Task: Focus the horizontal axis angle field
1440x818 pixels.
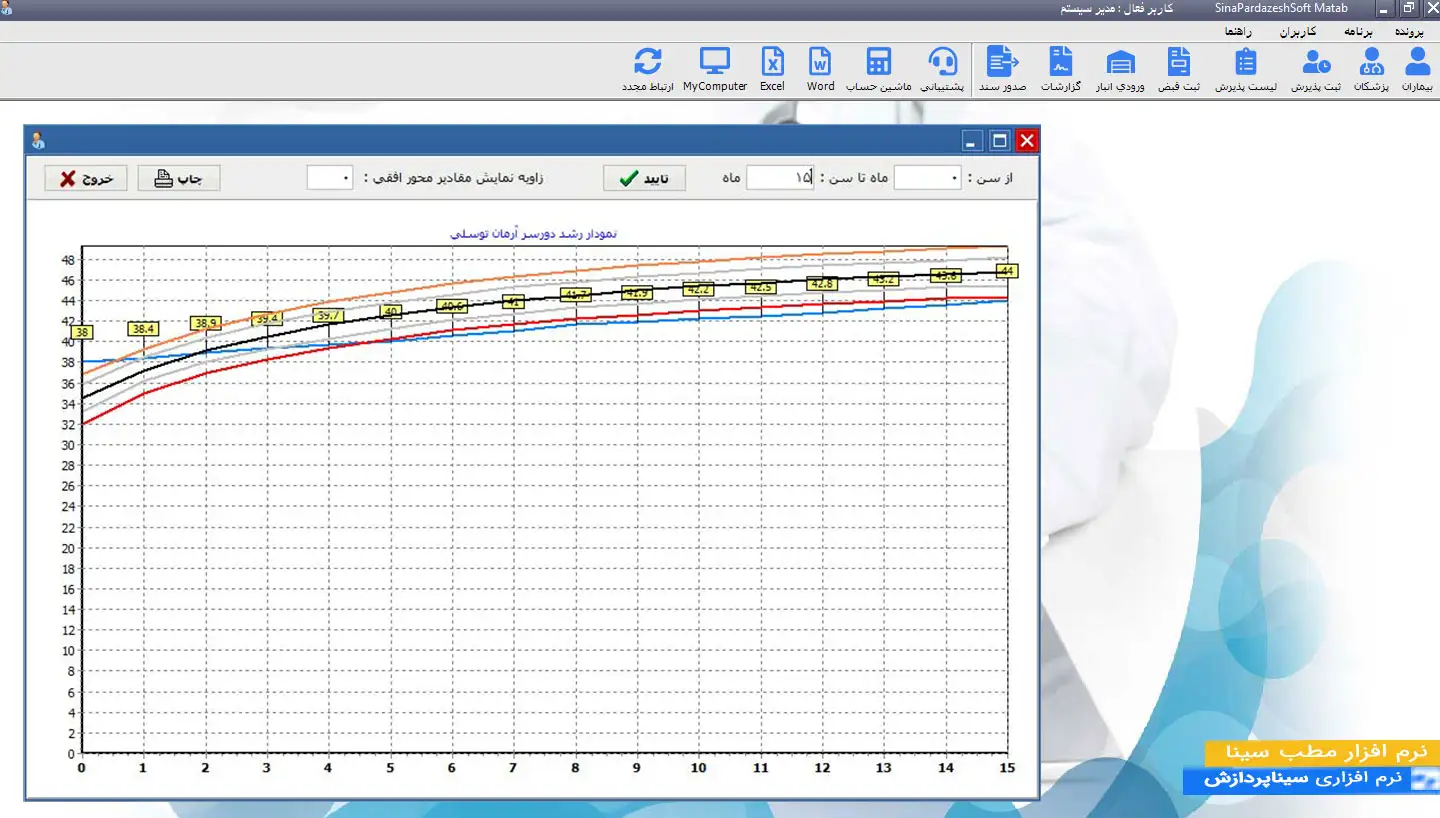Action: point(330,178)
